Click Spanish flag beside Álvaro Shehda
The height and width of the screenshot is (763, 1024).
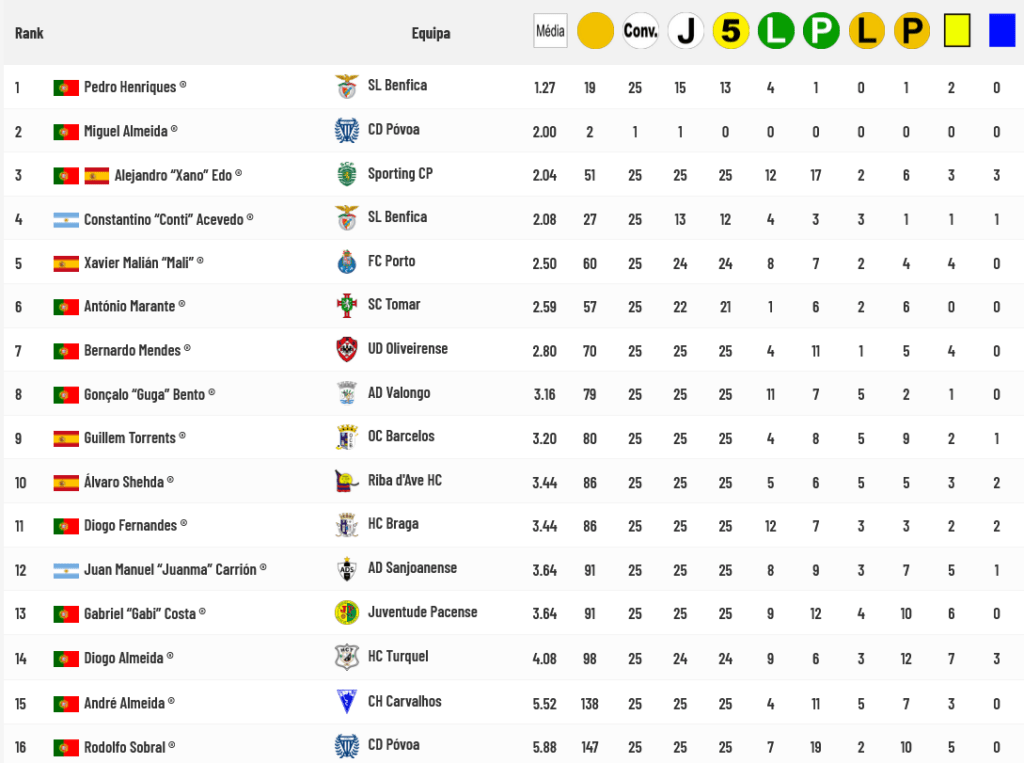click(x=66, y=482)
